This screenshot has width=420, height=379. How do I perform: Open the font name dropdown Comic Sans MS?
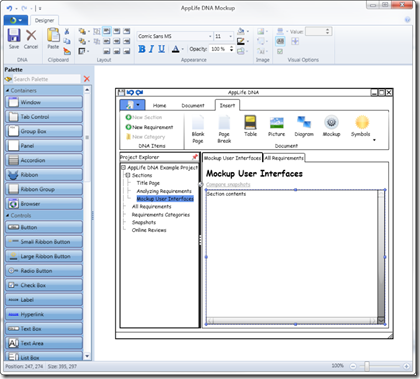click(x=210, y=36)
